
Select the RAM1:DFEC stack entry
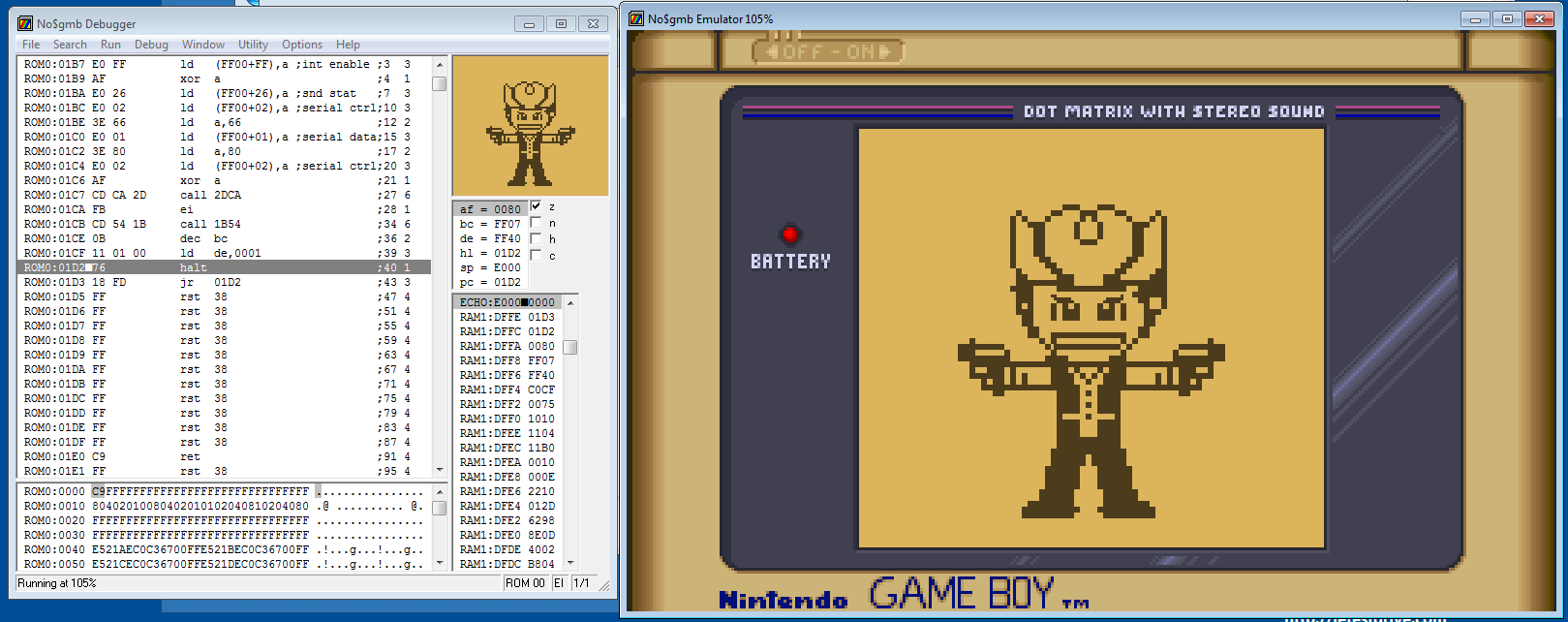(507, 448)
